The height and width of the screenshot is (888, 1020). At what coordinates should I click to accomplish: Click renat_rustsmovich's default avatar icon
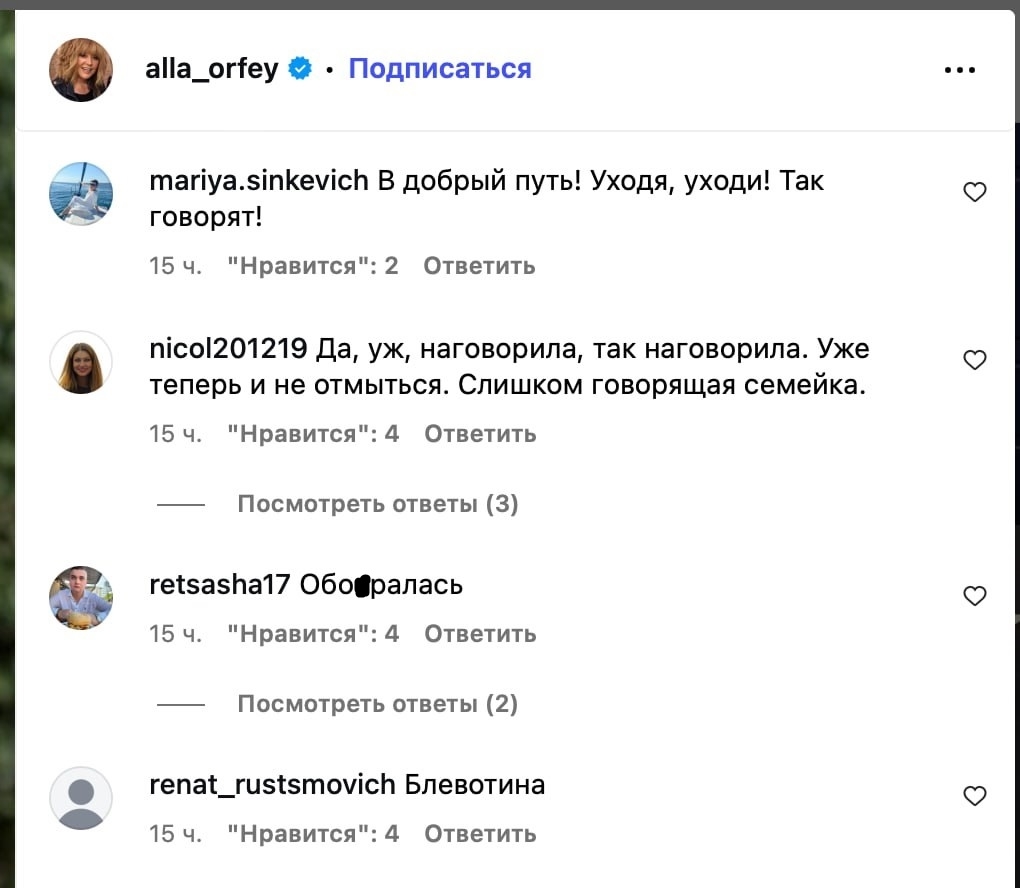pos(81,797)
